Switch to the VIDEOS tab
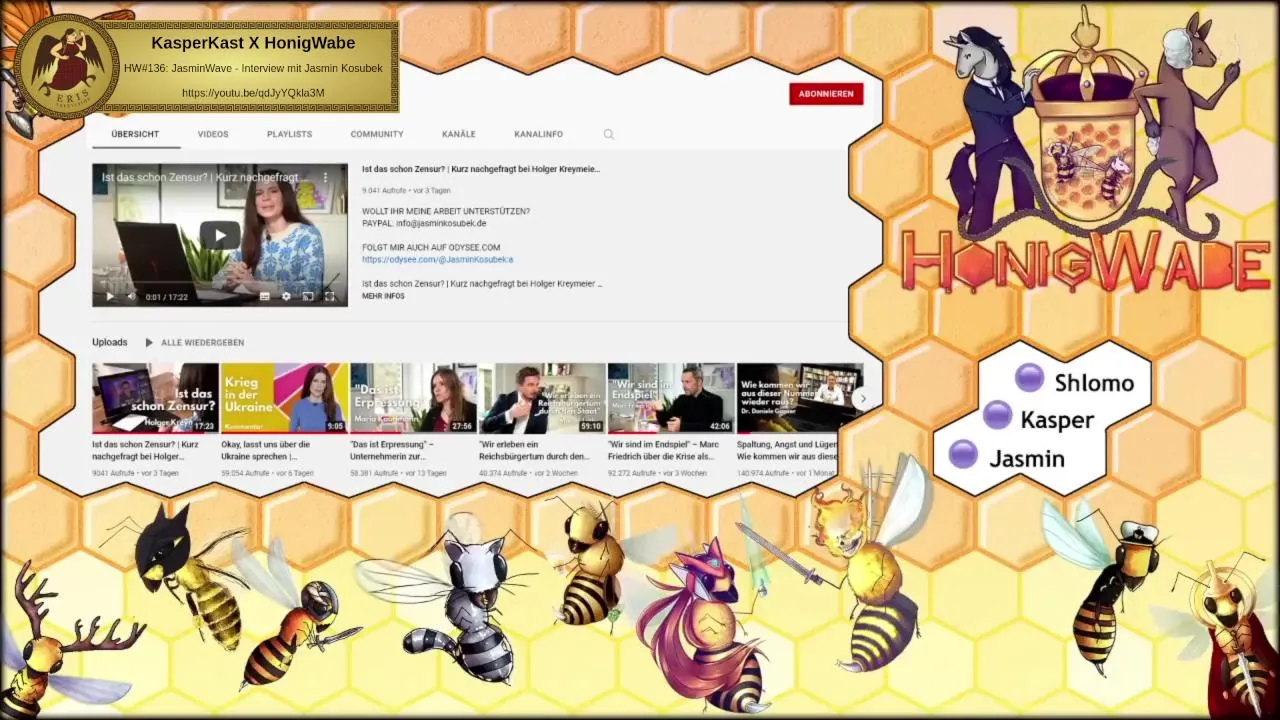 pos(213,134)
